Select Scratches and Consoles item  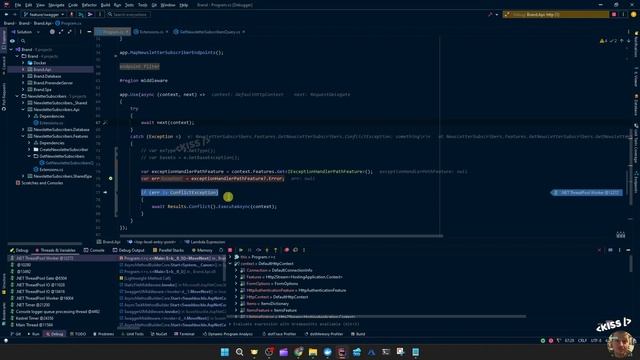(x=40, y=183)
